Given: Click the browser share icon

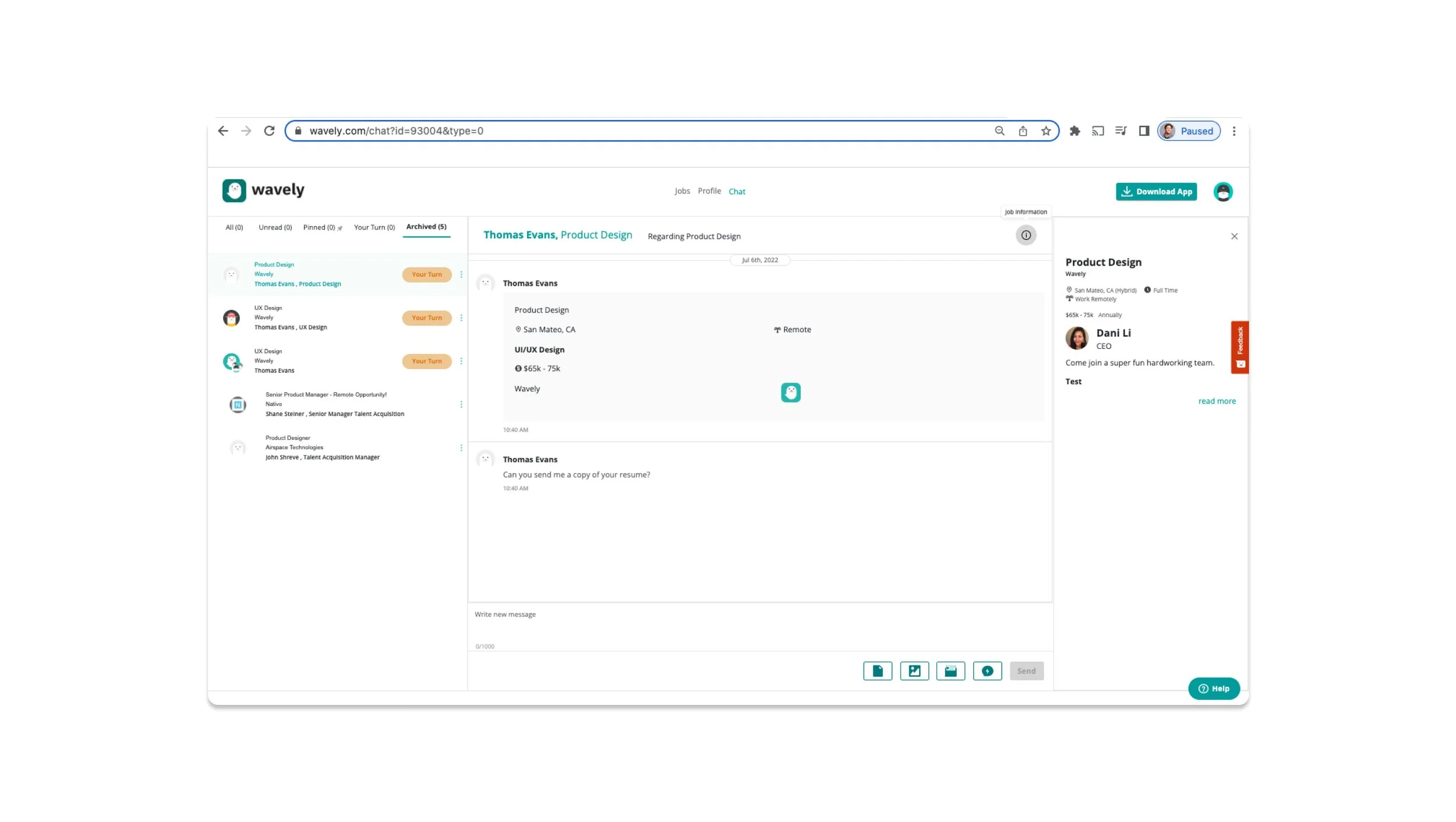Looking at the screenshot, I should point(1023,131).
